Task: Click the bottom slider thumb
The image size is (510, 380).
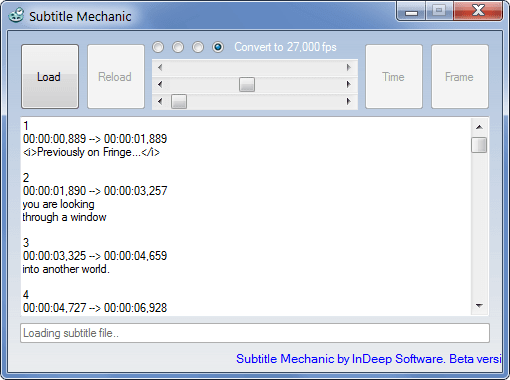Action: point(179,101)
